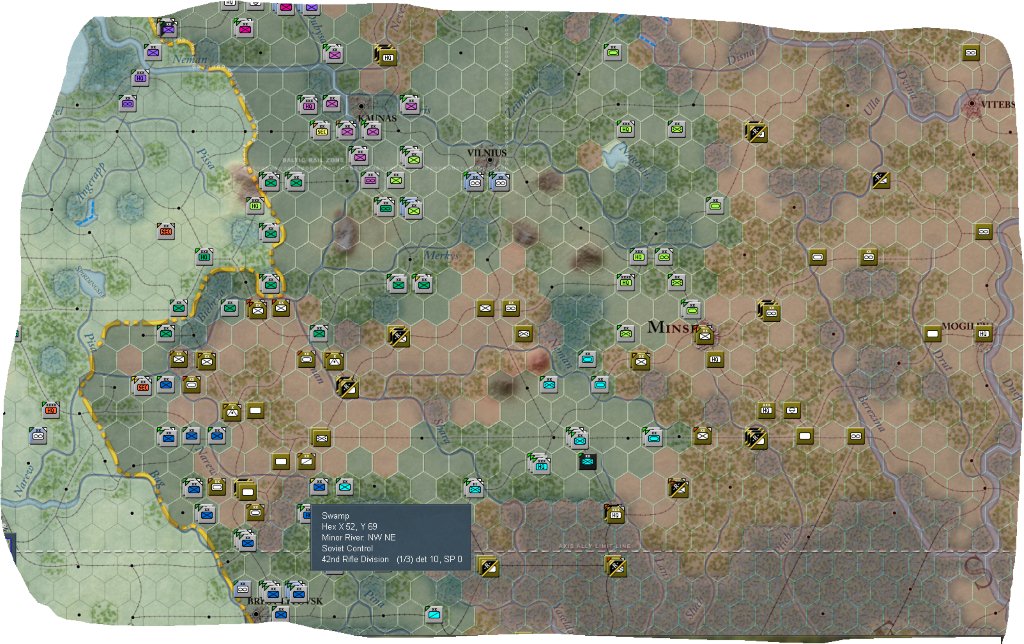Click the olive armored counter north of Vitebsk

point(971,52)
